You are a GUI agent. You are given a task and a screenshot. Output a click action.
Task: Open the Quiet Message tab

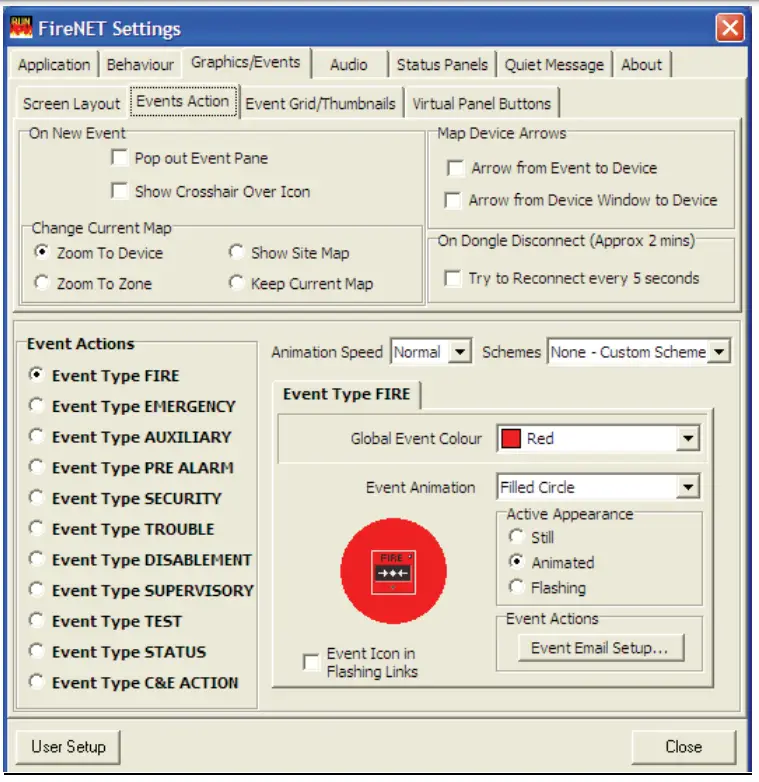pos(554,65)
